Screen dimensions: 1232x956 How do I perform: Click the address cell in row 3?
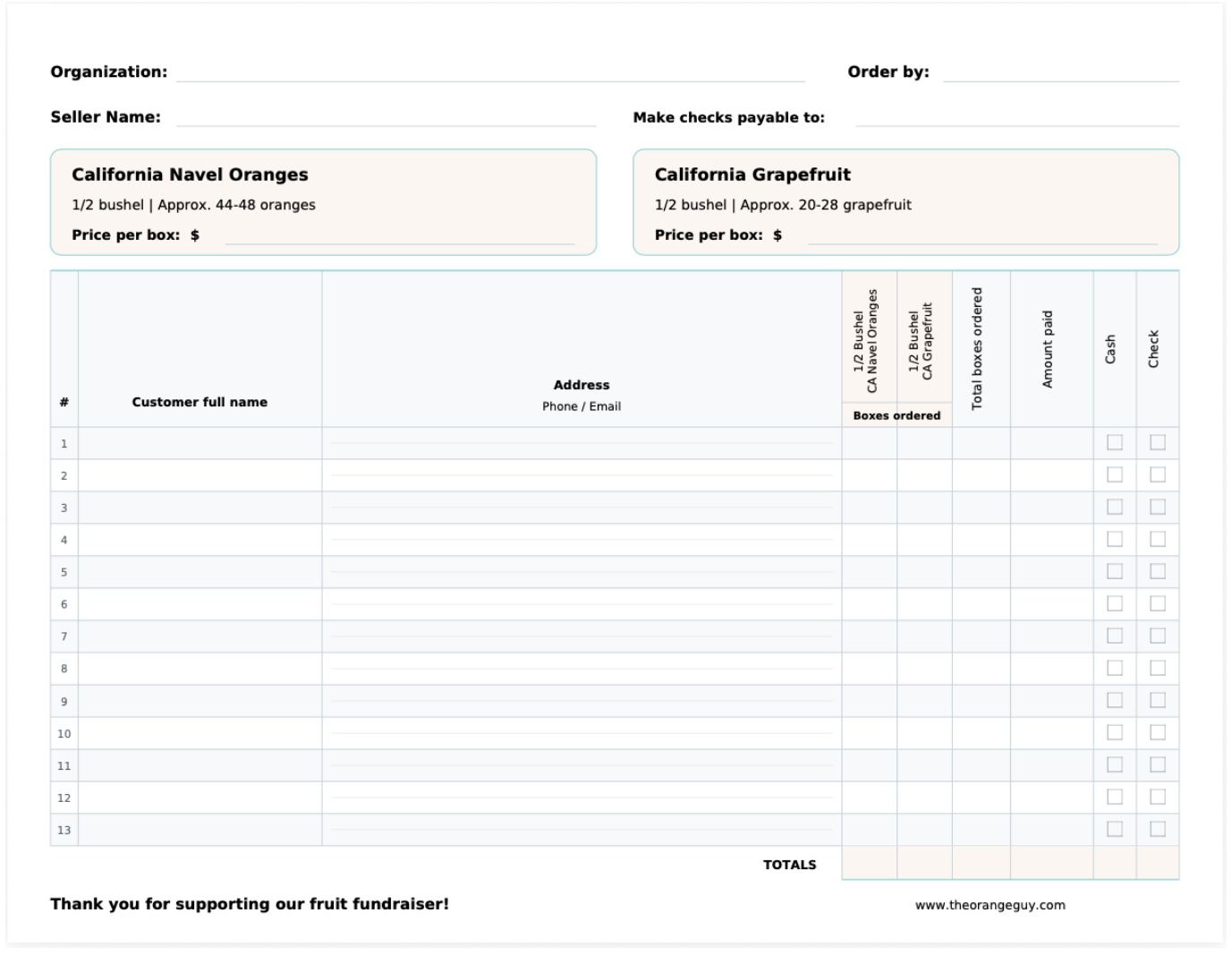coord(582,508)
